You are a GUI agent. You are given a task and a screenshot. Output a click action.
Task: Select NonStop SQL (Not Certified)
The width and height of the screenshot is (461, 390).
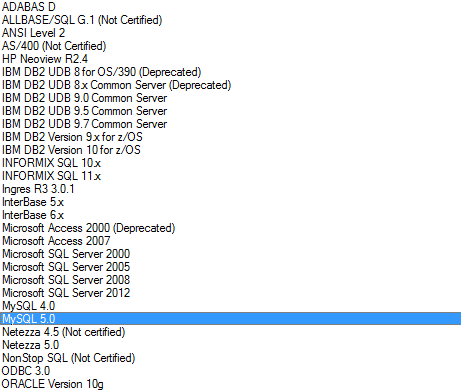(x=68, y=358)
